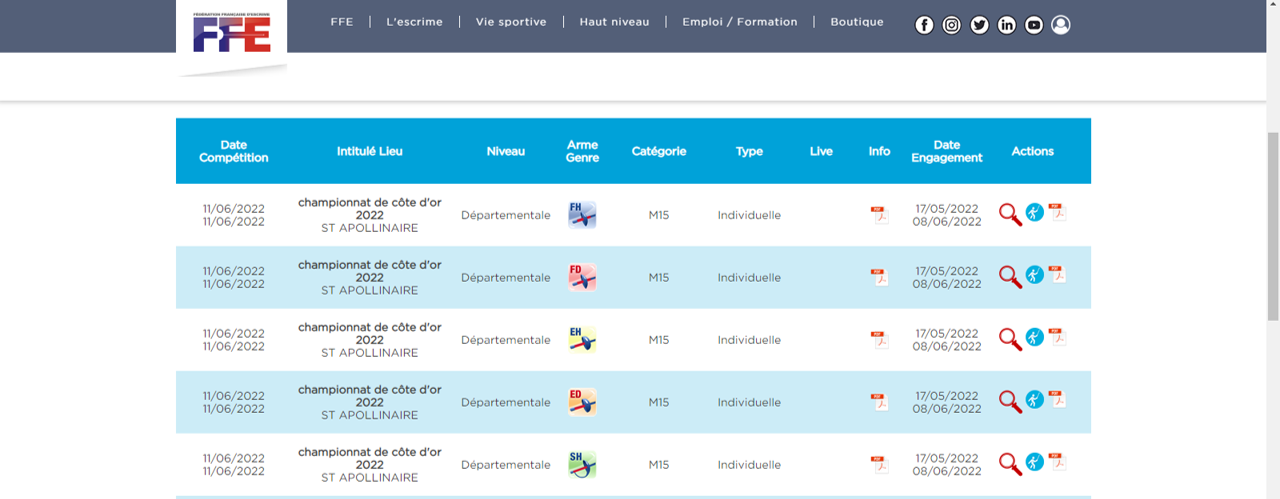The height and width of the screenshot is (499, 1280).
Task: Open the Emploi / Formation menu item
Action: click(x=740, y=22)
